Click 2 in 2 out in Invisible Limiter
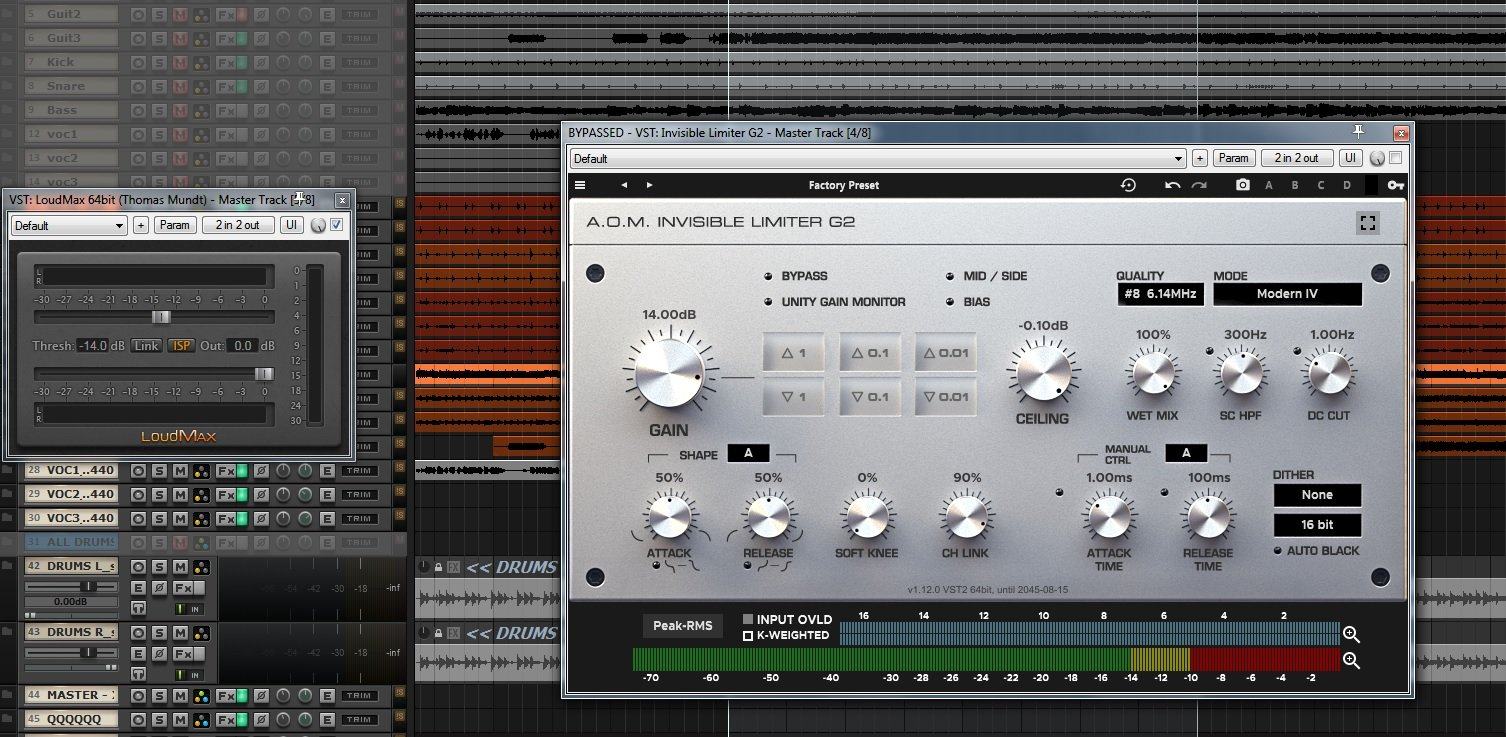 click(1297, 158)
